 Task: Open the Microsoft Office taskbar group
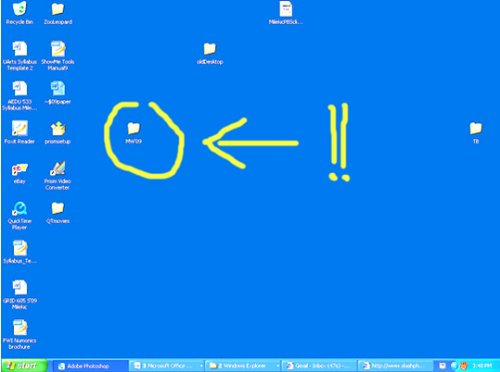pos(166,366)
